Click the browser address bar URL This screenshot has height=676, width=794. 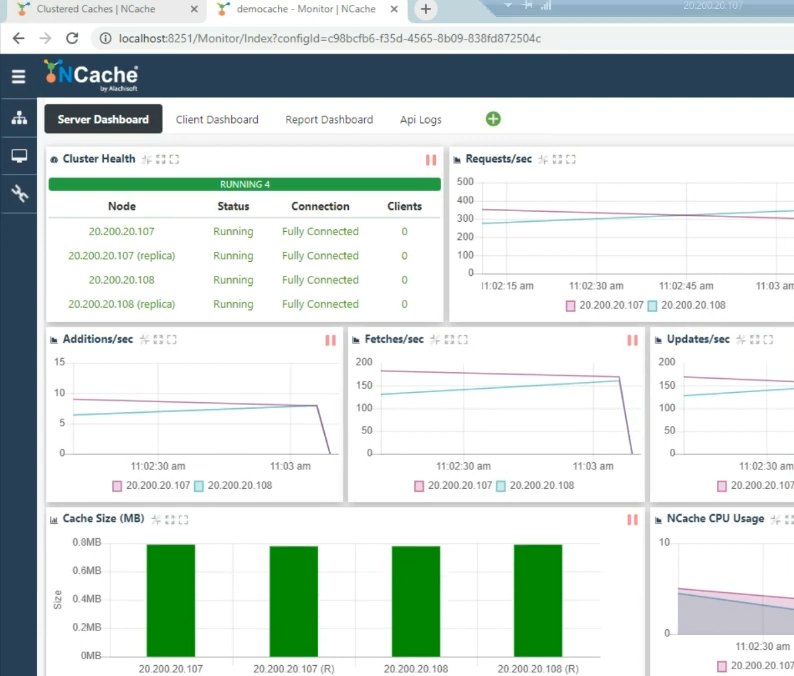(x=330, y=38)
